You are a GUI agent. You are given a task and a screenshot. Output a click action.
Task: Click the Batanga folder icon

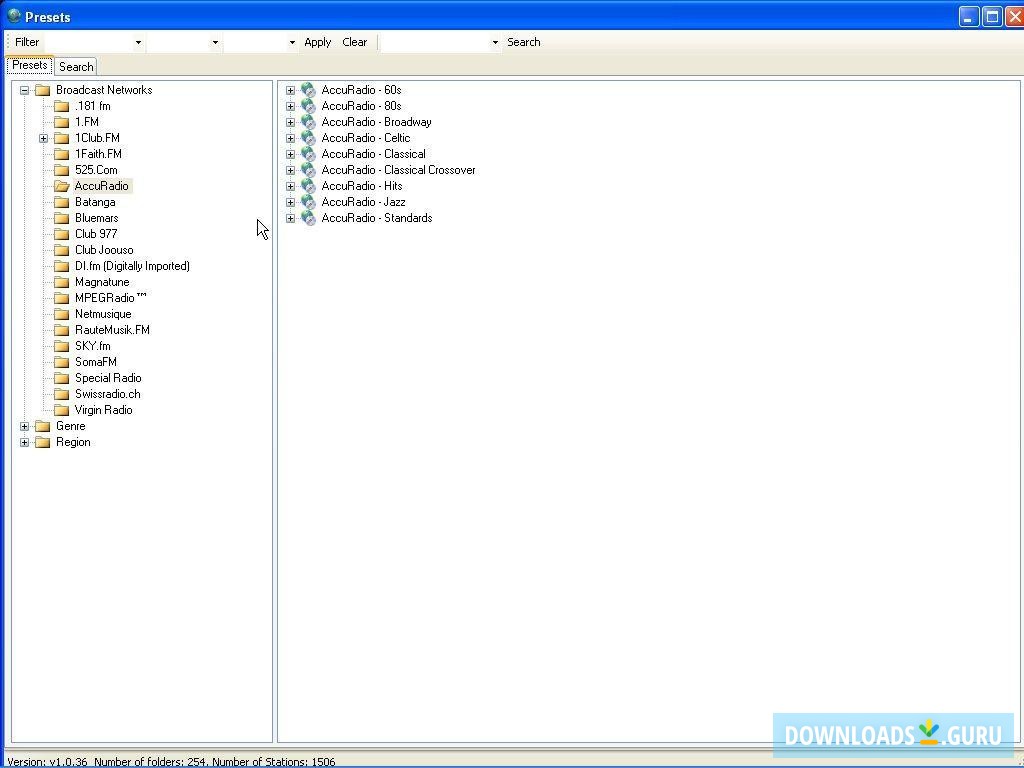pos(61,202)
